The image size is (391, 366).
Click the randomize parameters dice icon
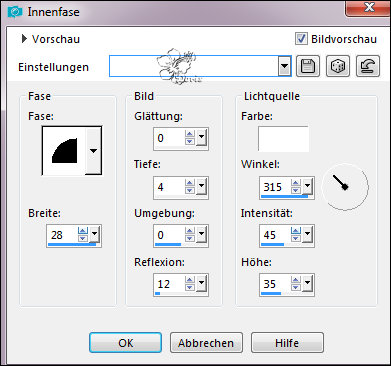[x=338, y=66]
